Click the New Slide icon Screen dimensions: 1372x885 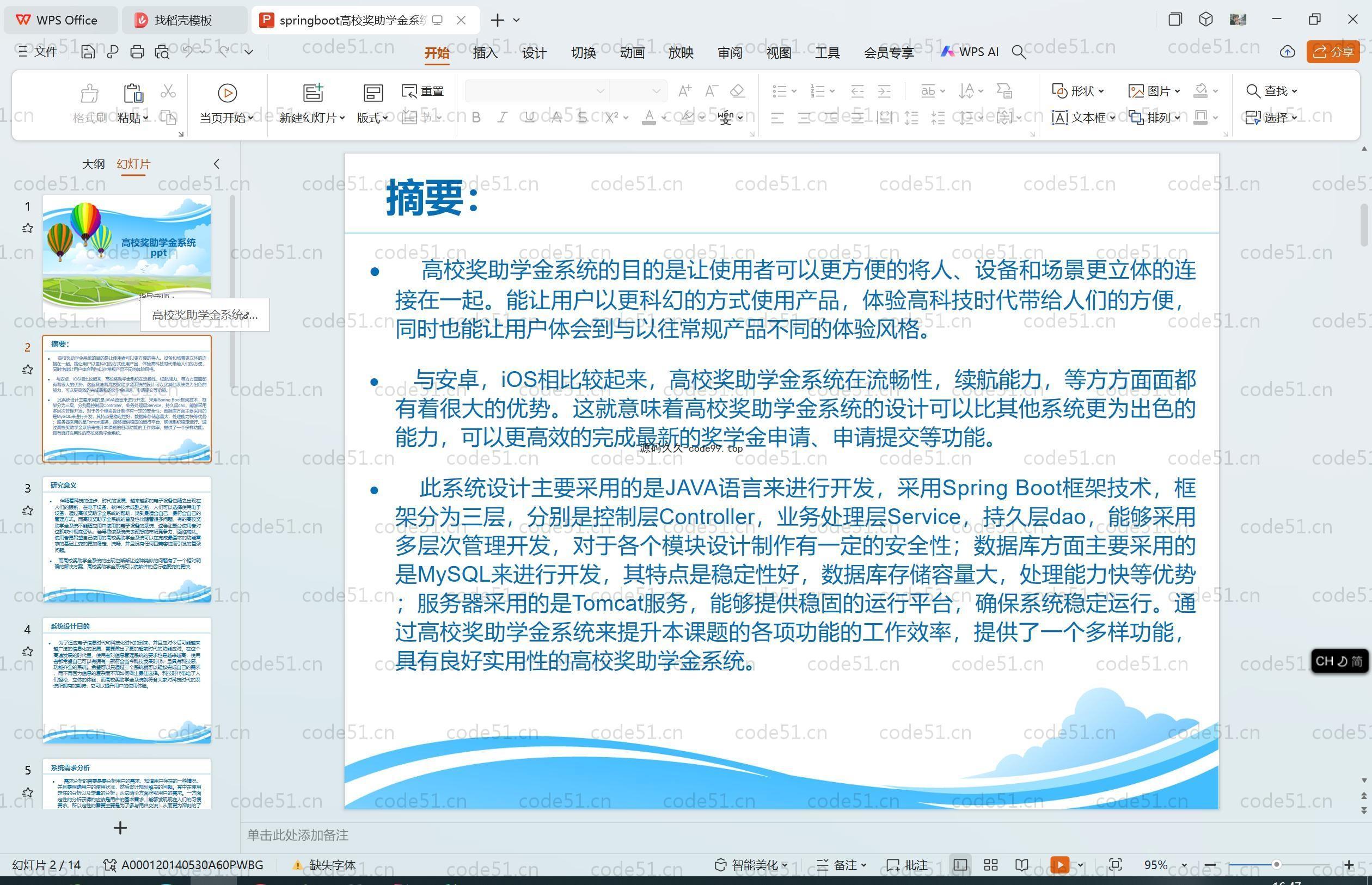point(313,93)
